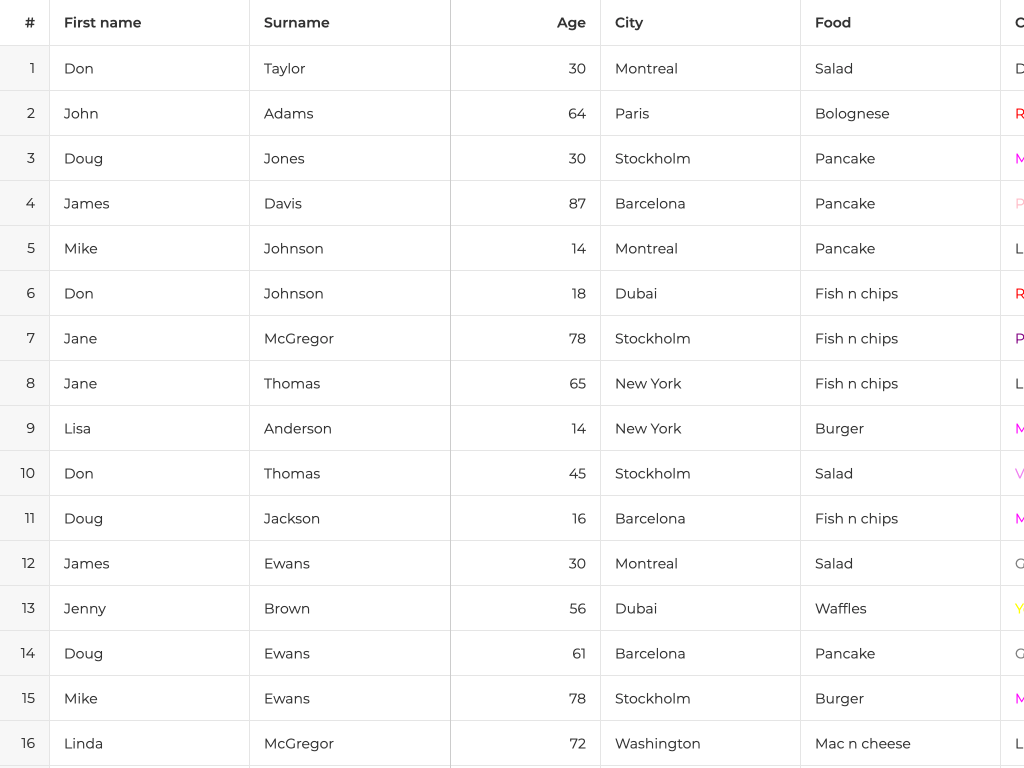Click the Washington city cell

(658, 743)
